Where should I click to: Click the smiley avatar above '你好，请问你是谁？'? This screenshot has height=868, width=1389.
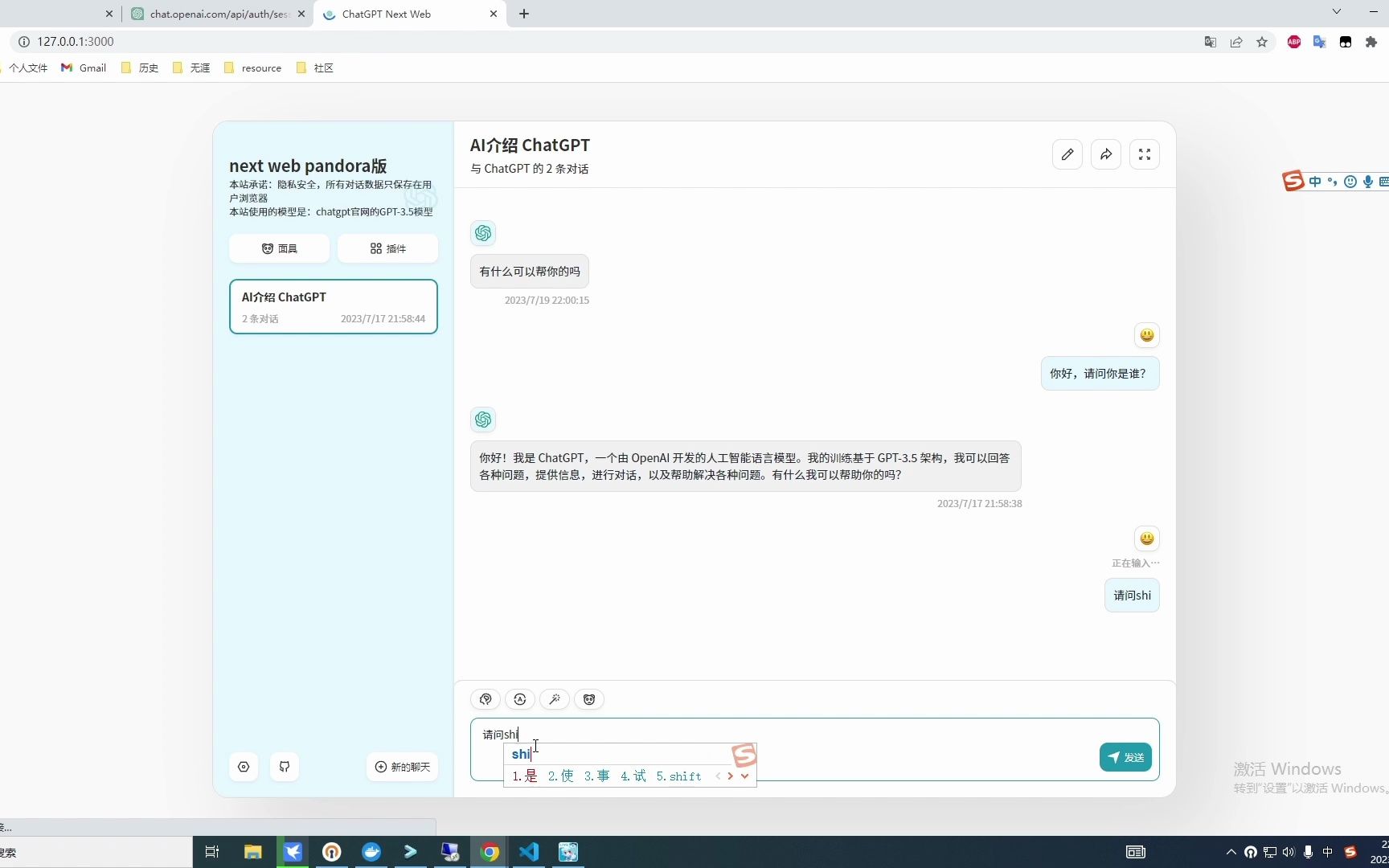tap(1147, 335)
